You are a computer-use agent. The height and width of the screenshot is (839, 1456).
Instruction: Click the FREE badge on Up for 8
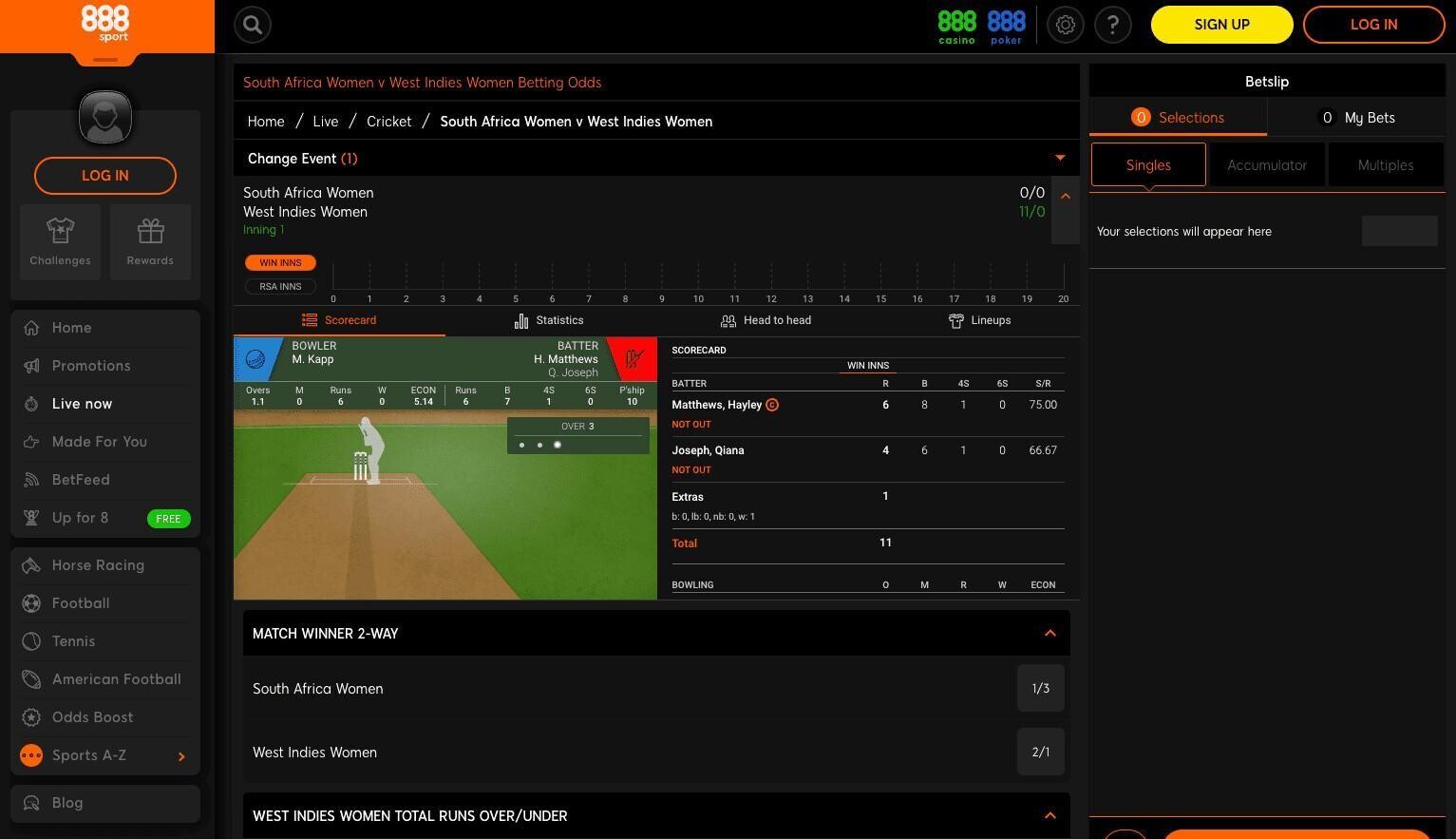tap(169, 519)
